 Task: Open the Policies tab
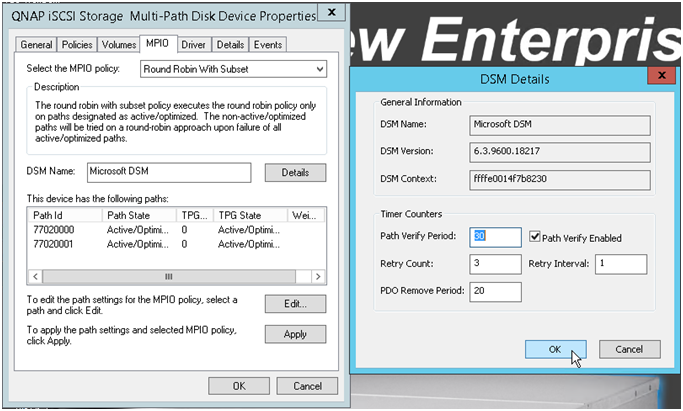(77, 45)
